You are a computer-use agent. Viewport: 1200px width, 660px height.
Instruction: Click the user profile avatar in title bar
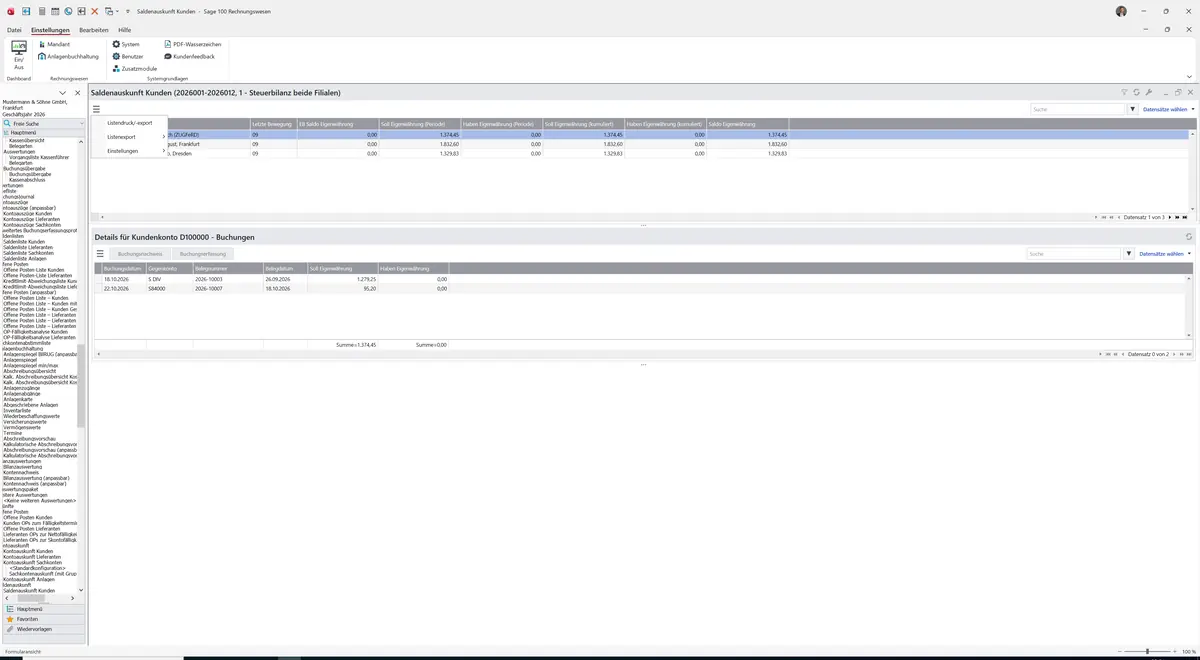pos(1121,11)
